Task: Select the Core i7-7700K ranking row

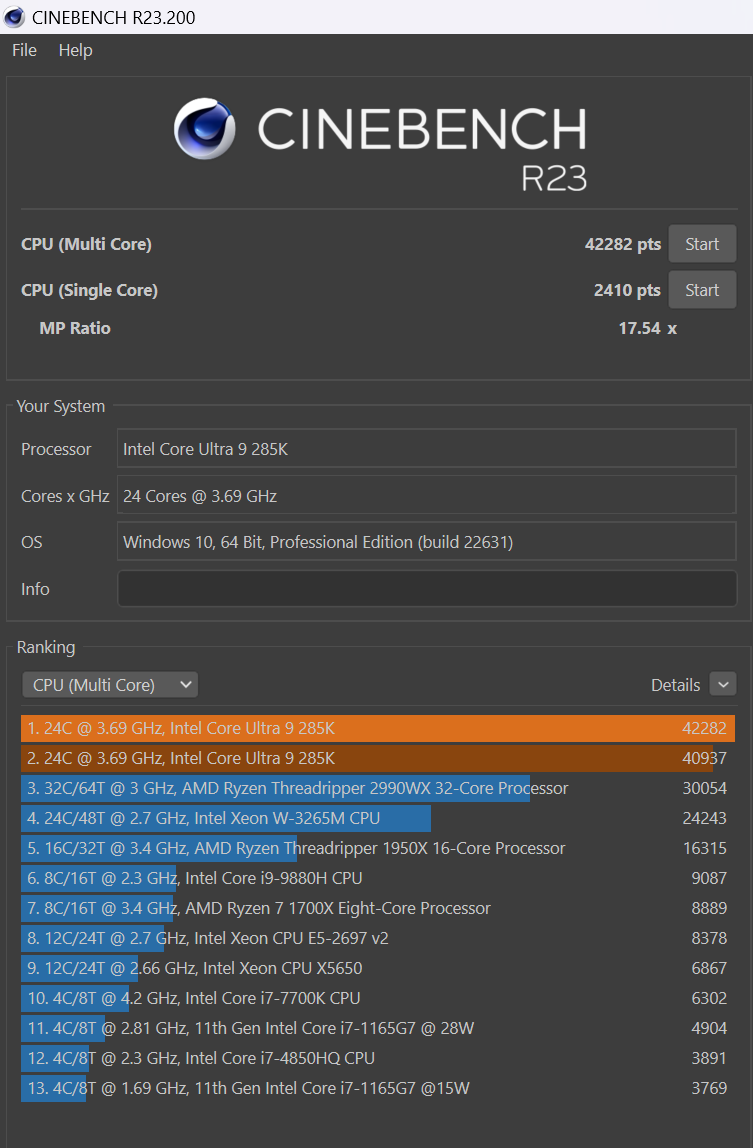Action: [x=377, y=998]
